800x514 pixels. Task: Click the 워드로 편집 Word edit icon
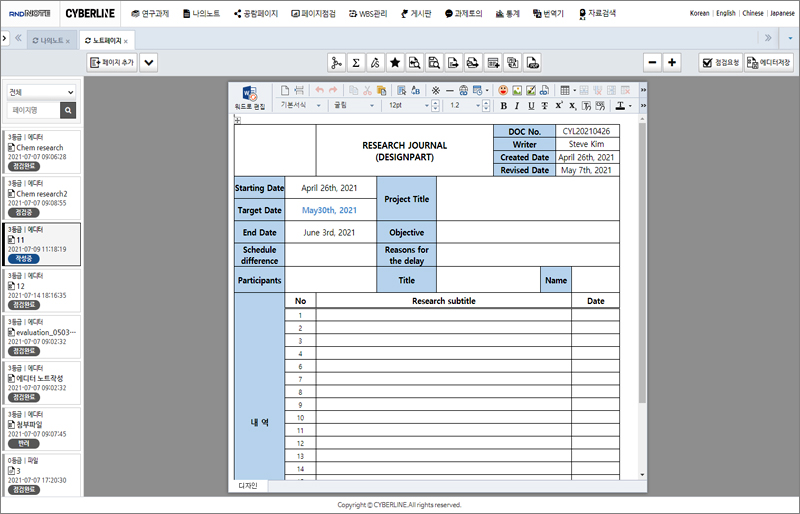coord(250,96)
